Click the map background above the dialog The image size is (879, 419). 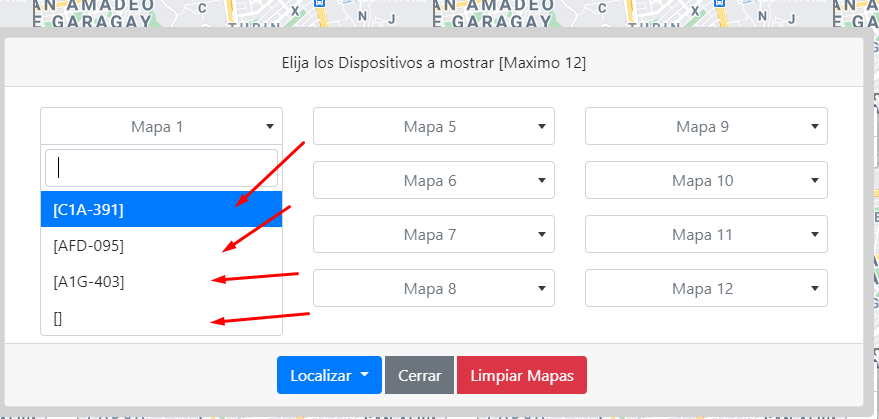600,17
